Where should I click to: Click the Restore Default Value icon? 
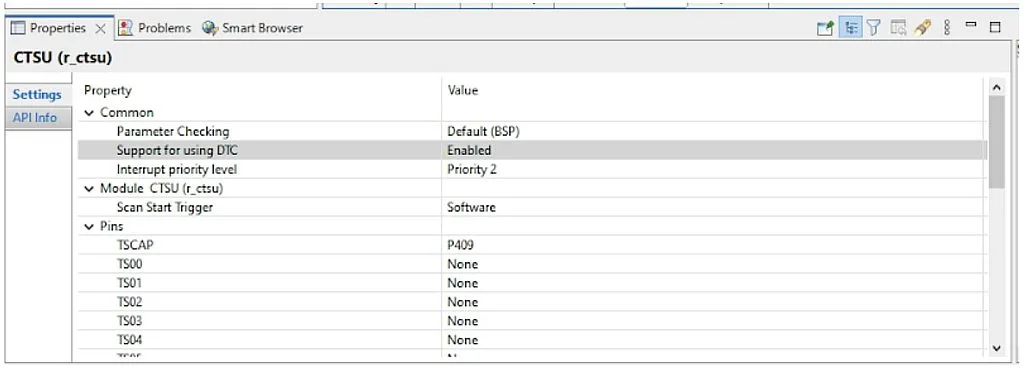pyautogui.click(x=899, y=28)
